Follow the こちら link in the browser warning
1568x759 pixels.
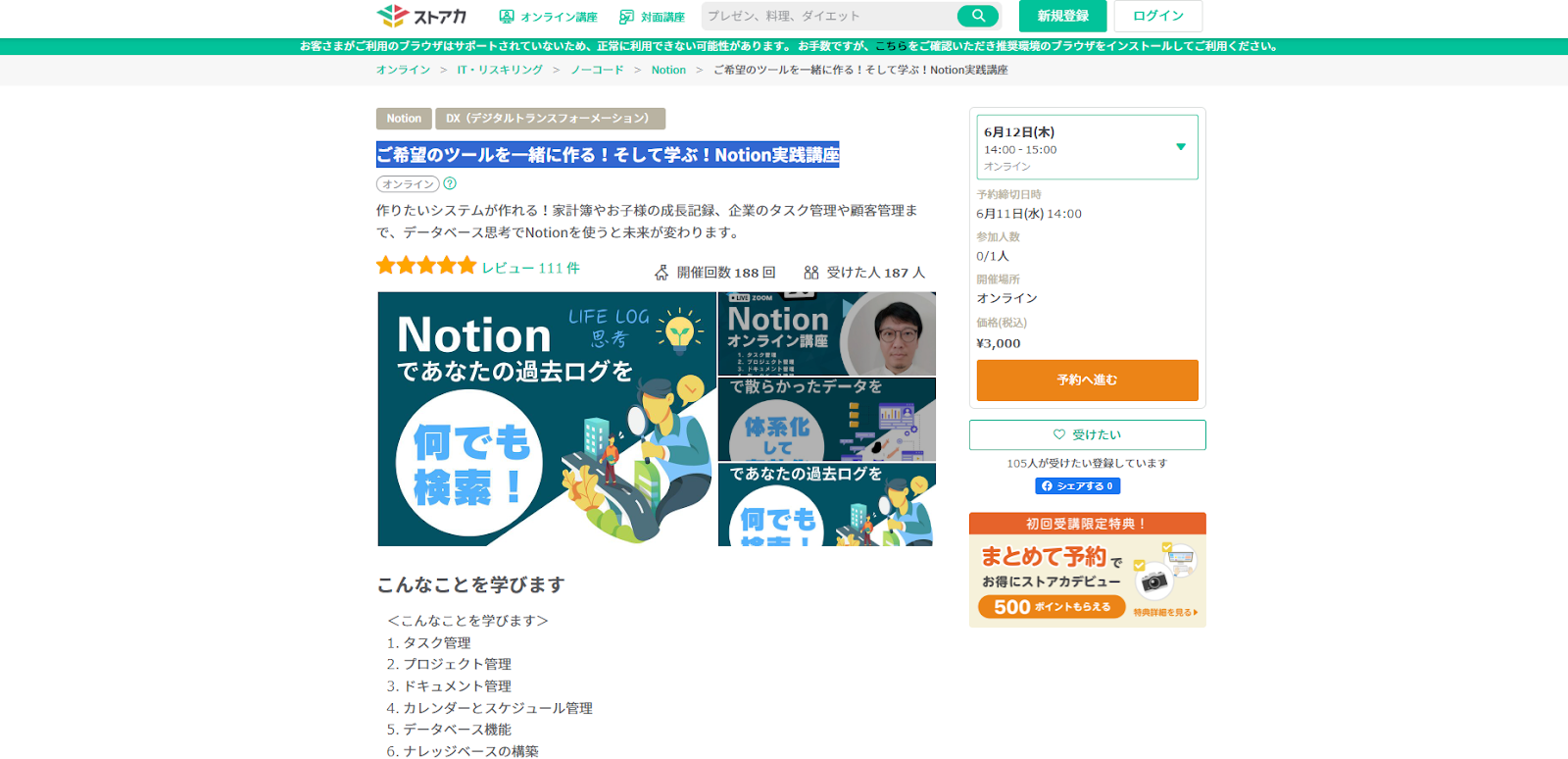pos(891,46)
